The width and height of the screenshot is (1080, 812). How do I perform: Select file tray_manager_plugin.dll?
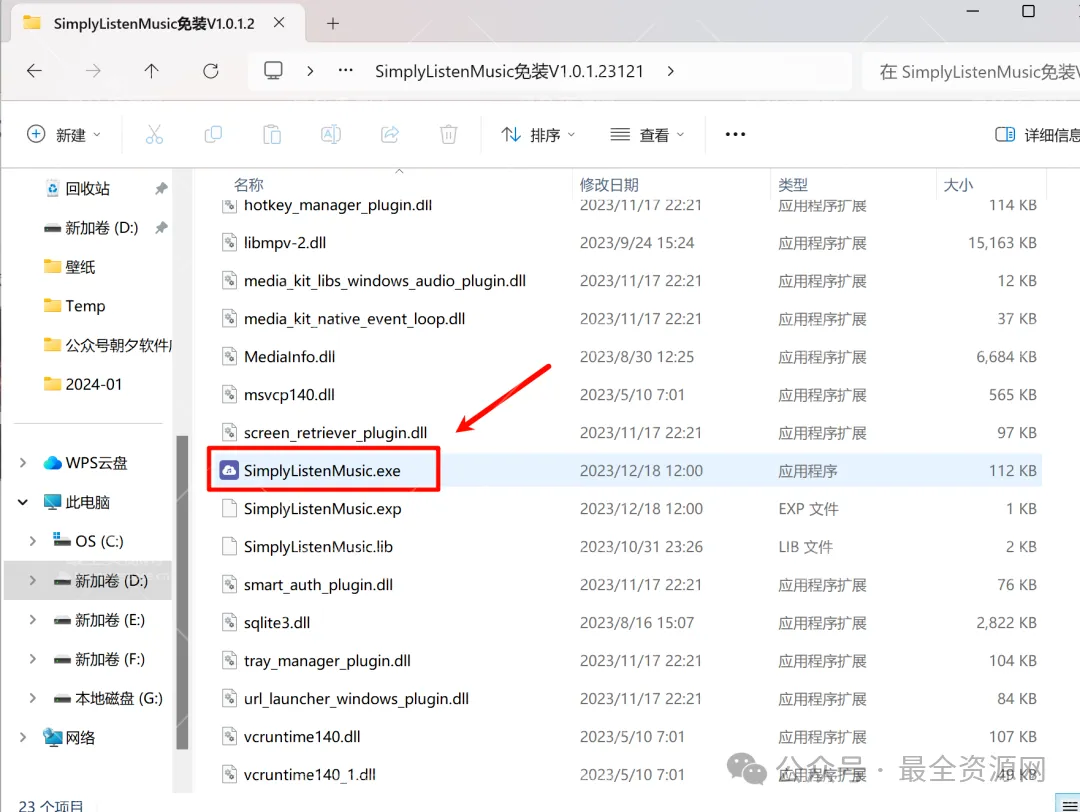[x=327, y=661]
